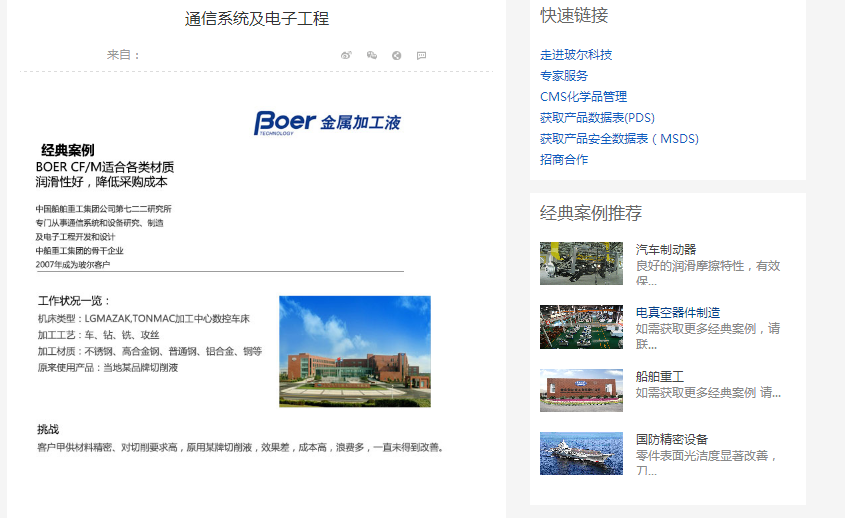This screenshot has height=518, width=845.
Task: Click the 汽车制动器 case title
Action: point(666,249)
